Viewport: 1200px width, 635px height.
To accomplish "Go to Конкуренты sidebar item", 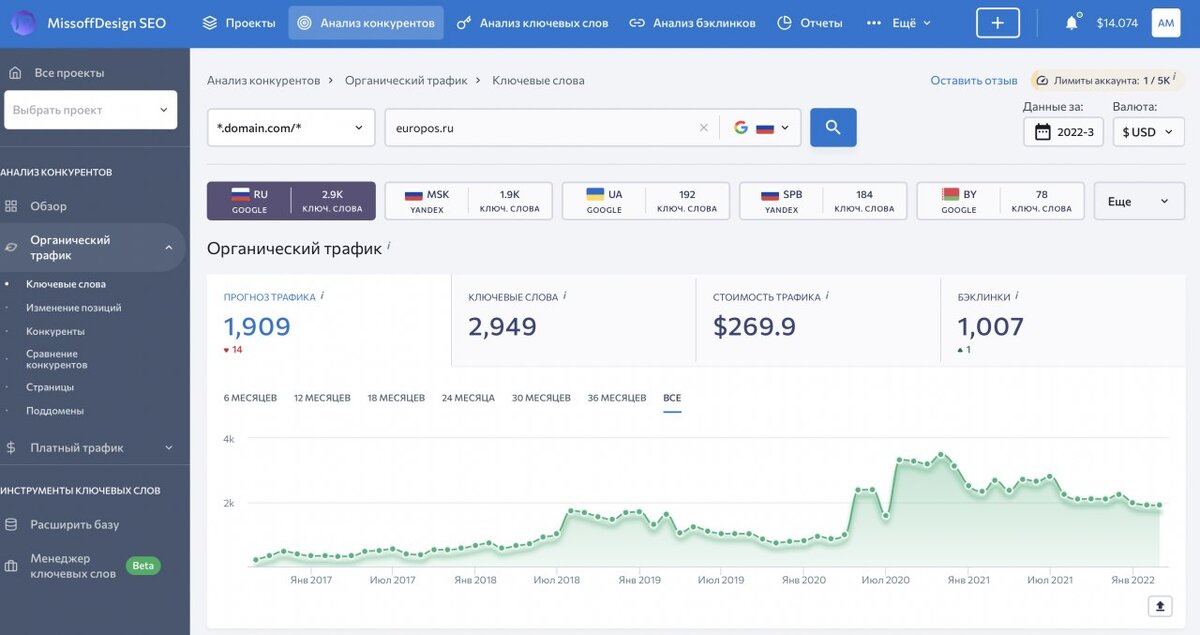I will click(x=55, y=331).
